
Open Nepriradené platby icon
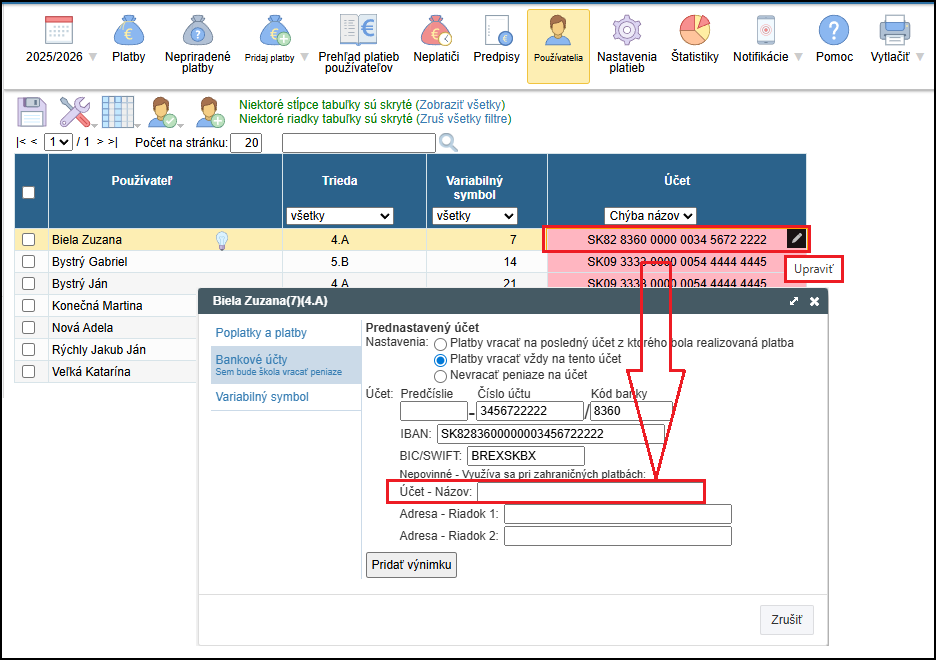[197, 32]
